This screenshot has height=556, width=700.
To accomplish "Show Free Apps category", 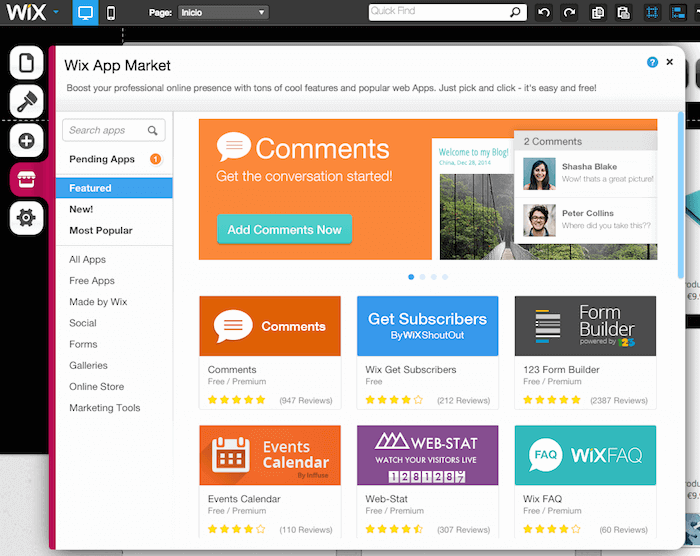I will tap(92, 280).
